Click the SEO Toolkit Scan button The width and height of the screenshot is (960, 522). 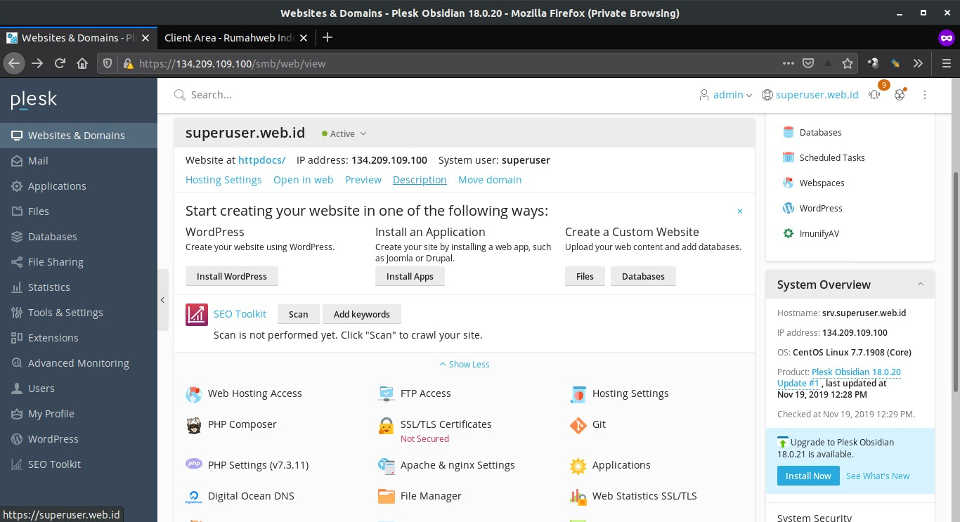[298, 314]
